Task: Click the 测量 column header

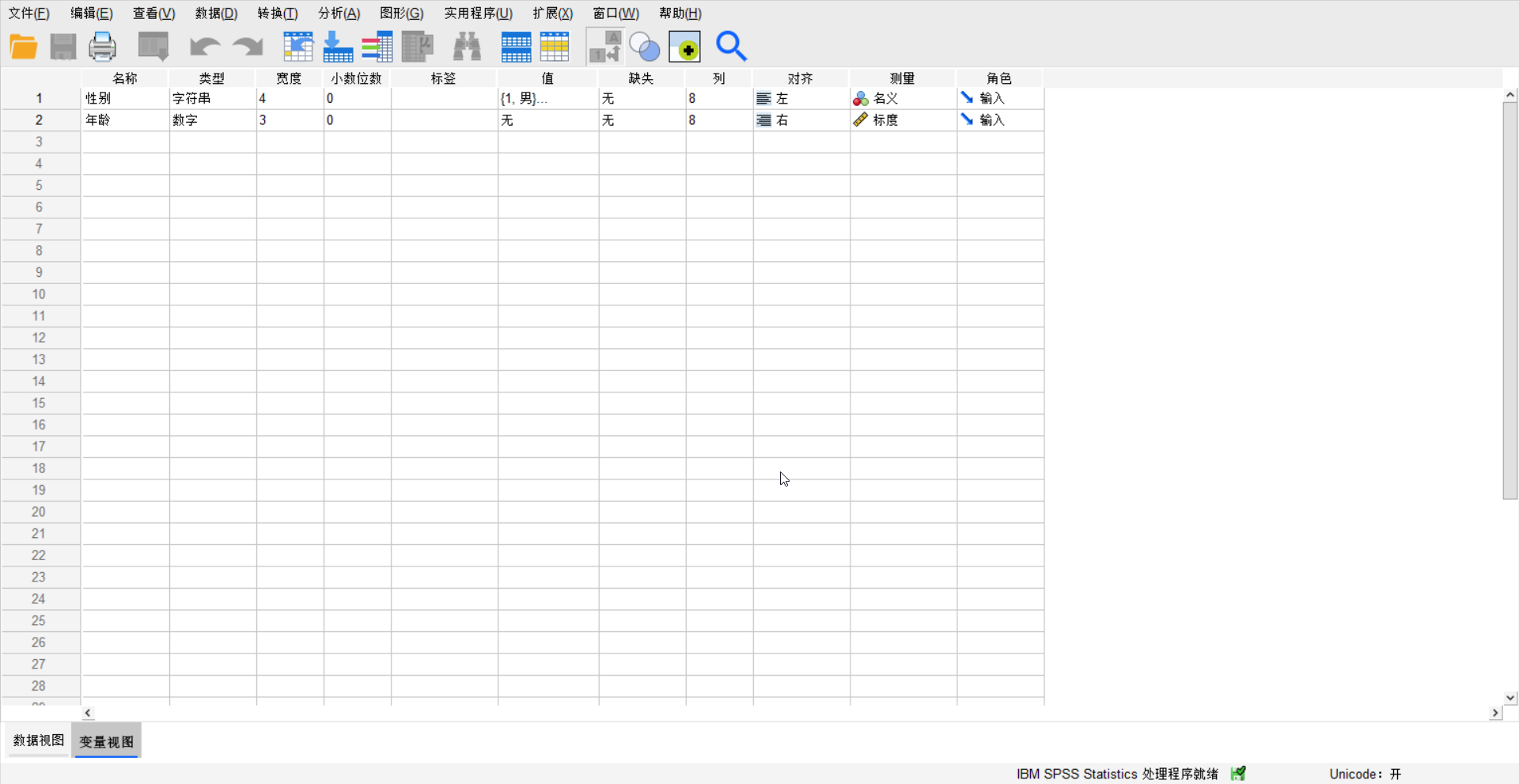Action: point(903,78)
